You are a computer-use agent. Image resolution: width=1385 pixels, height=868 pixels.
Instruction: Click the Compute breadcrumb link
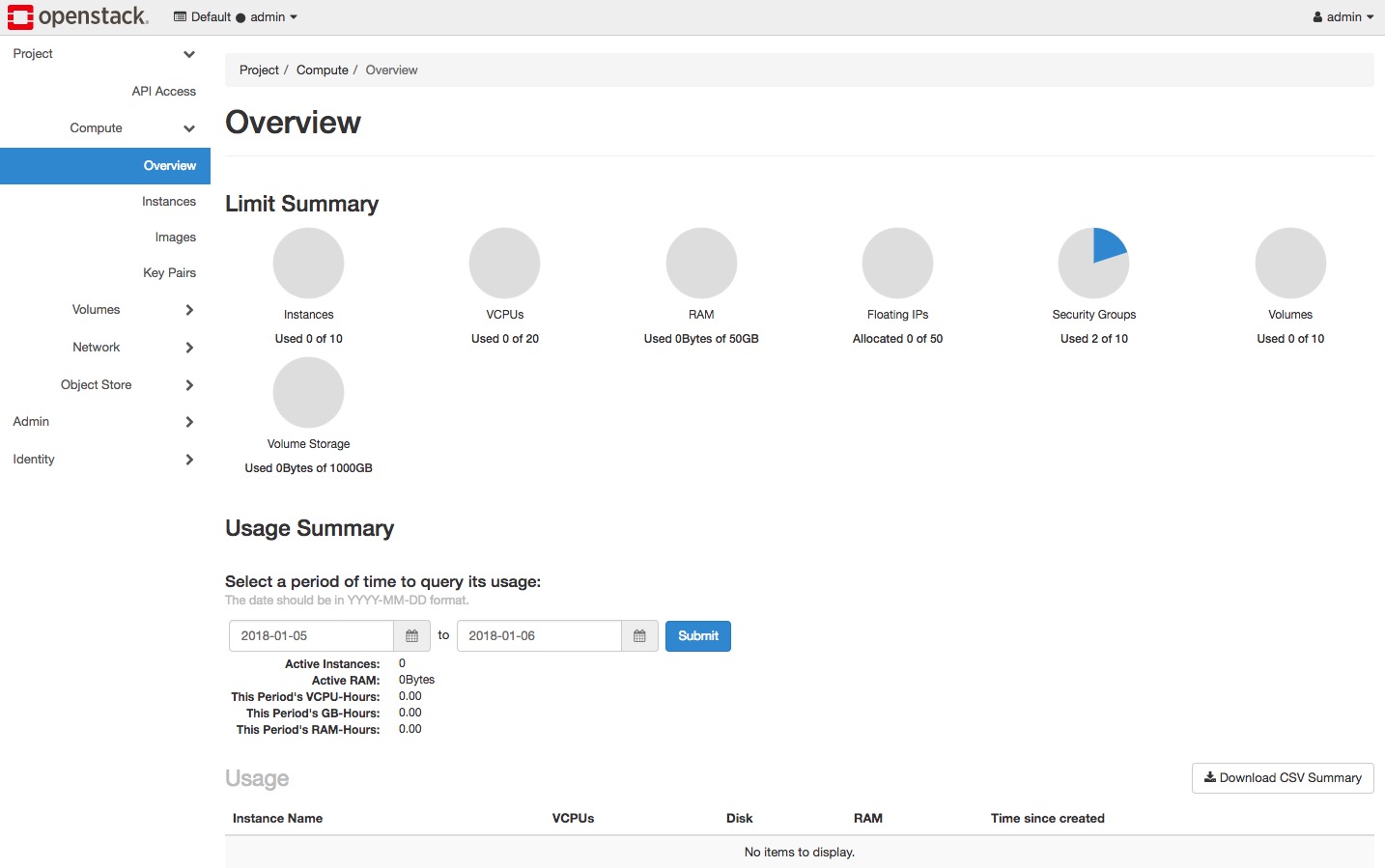click(x=322, y=70)
